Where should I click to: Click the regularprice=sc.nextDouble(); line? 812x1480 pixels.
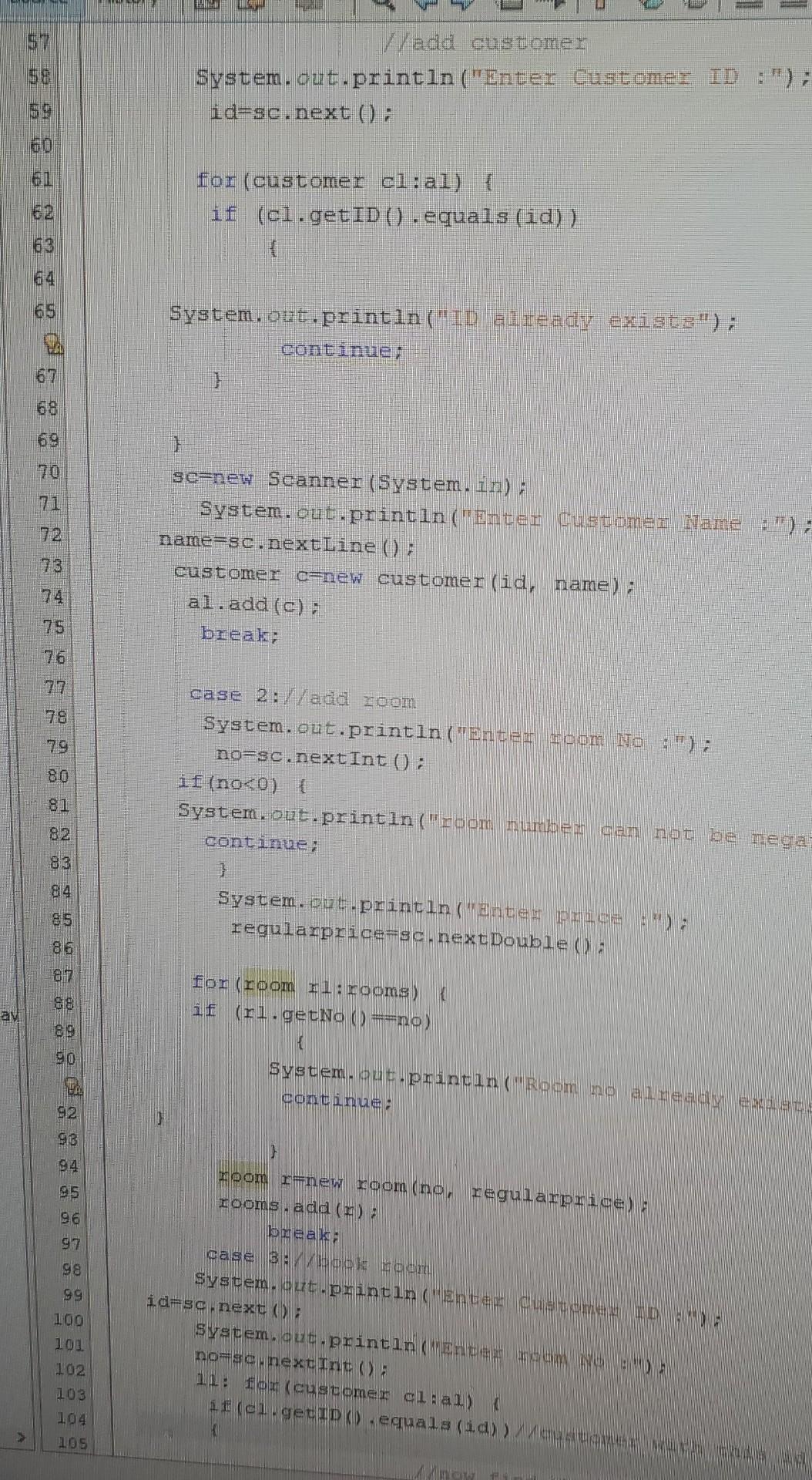418,935
